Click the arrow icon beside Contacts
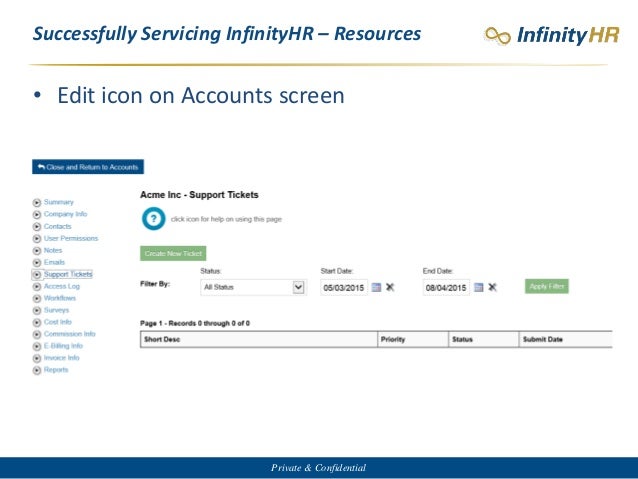 (37, 226)
